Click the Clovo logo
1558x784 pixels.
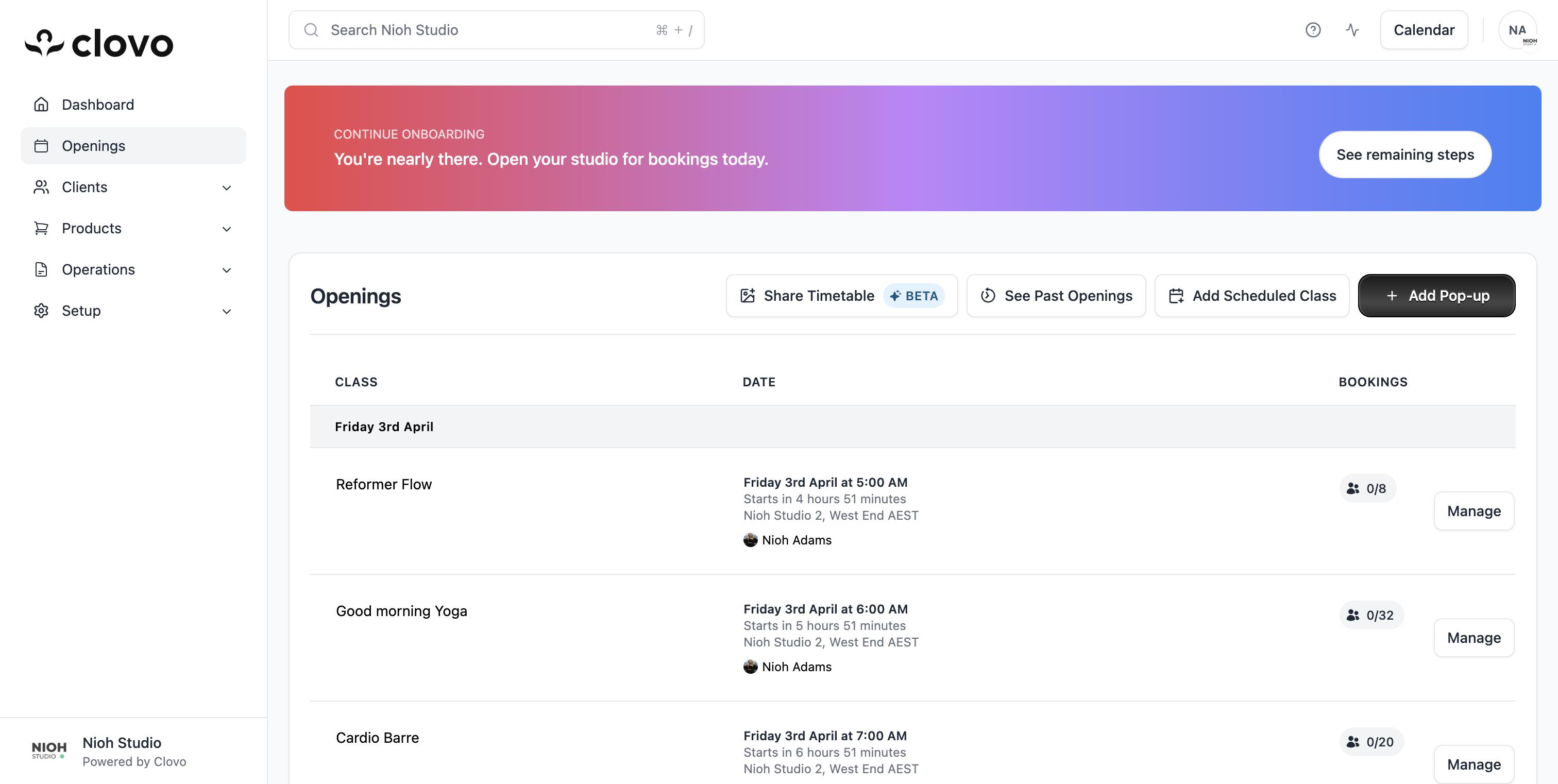click(x=98, y=43)
